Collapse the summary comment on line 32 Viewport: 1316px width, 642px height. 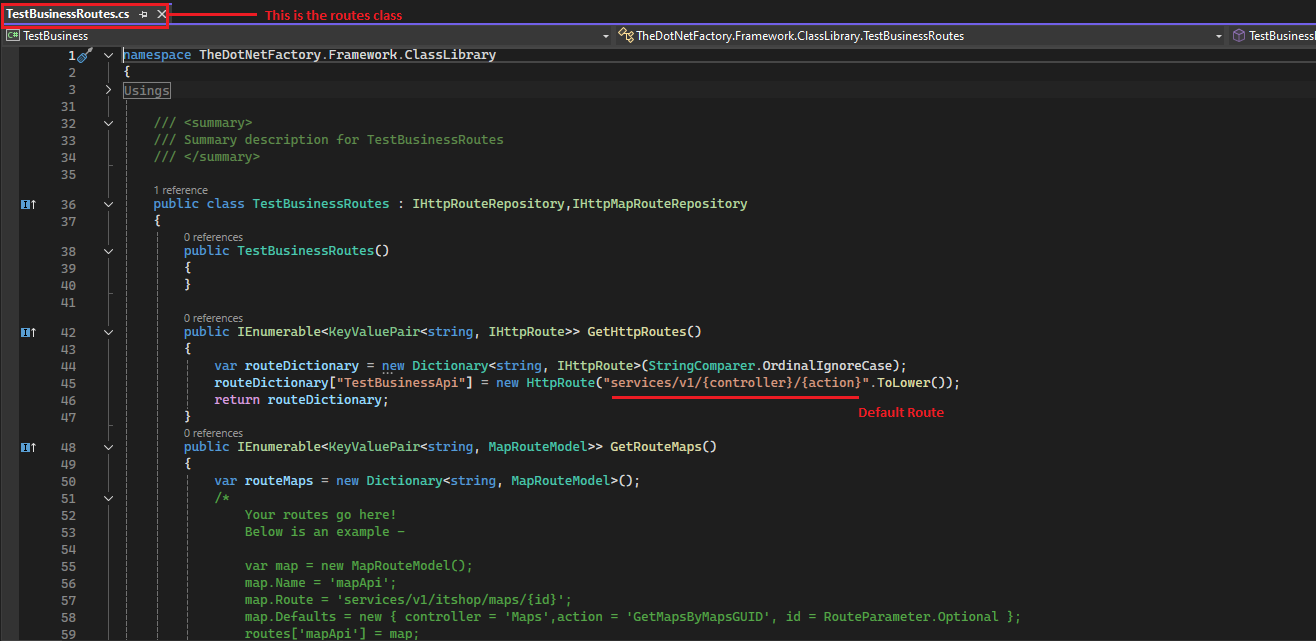tap(108, 123)
